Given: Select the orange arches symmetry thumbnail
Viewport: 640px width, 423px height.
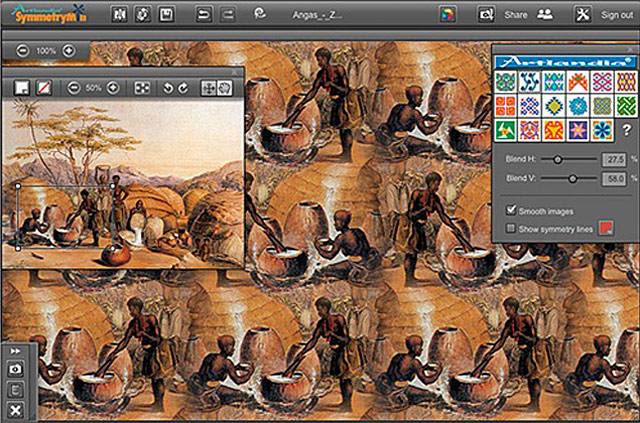Looking at the screenshot, I should tap(578, 82).
